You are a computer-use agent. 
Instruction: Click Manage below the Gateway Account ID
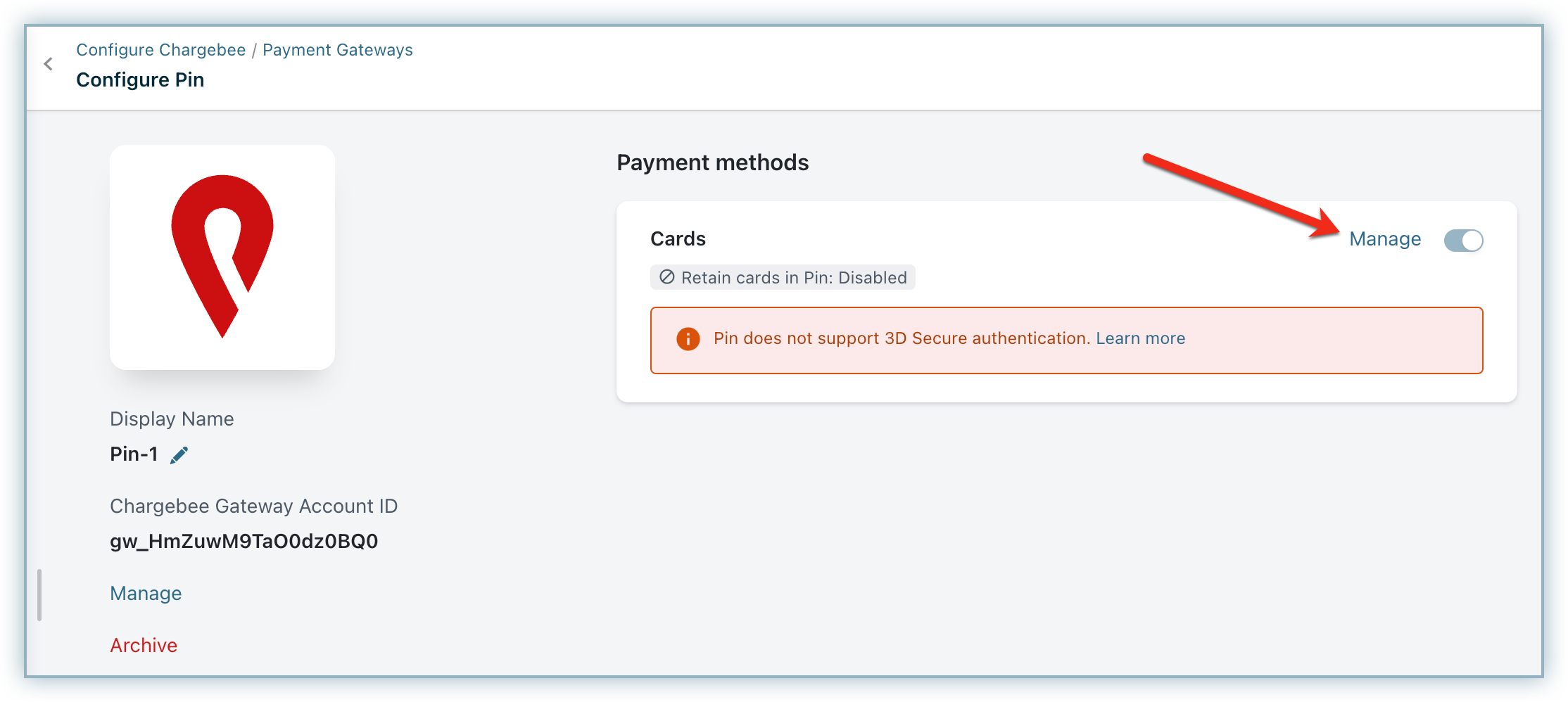tap(146, 593)
